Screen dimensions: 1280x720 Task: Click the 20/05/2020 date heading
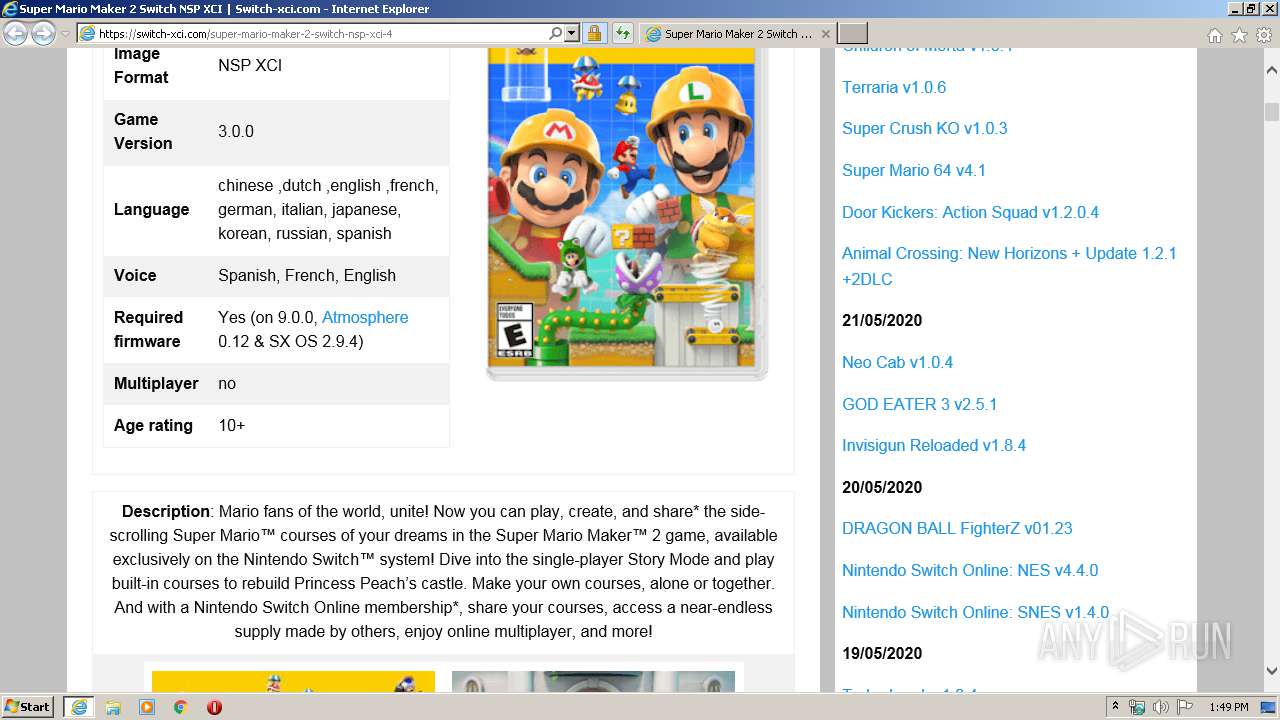882,487
